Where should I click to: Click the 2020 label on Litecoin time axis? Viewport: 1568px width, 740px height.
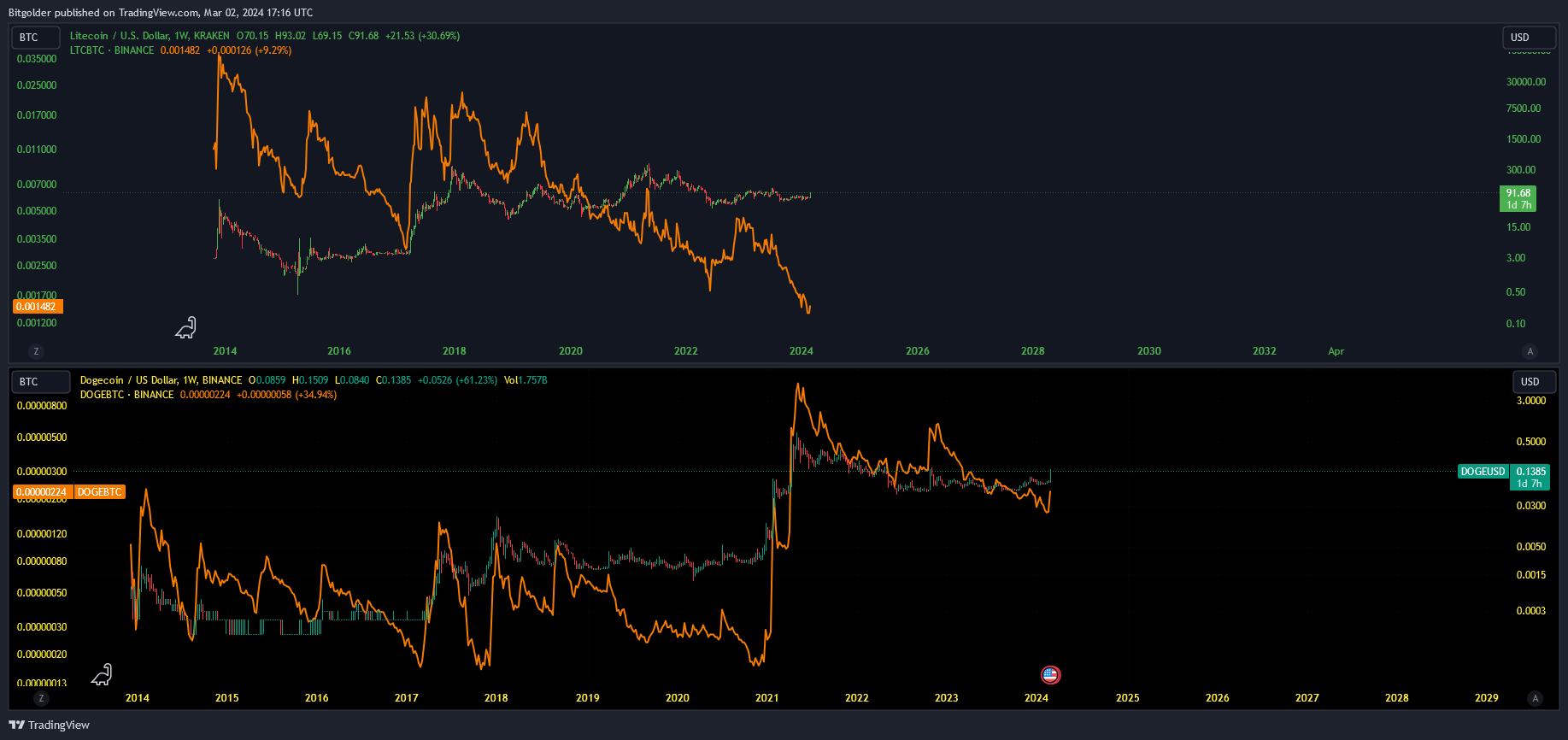571,351
